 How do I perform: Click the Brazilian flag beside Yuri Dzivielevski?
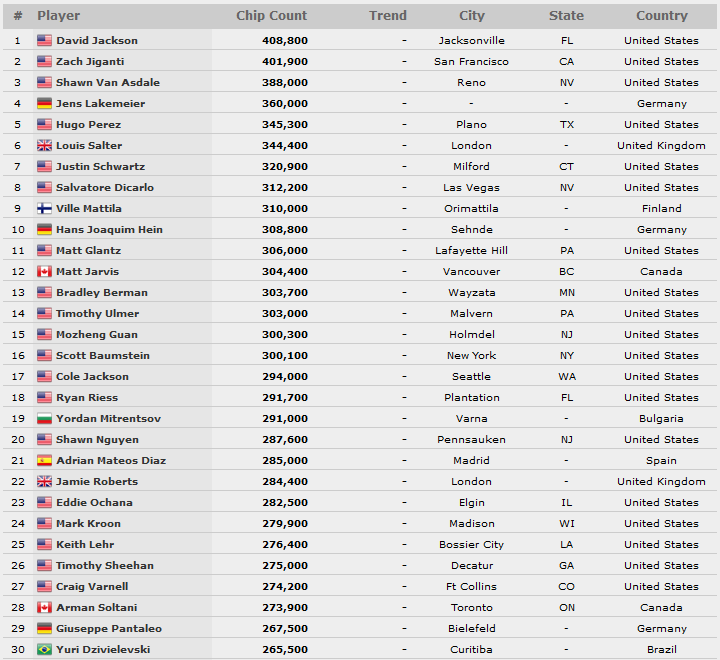(x=44, y=649)
